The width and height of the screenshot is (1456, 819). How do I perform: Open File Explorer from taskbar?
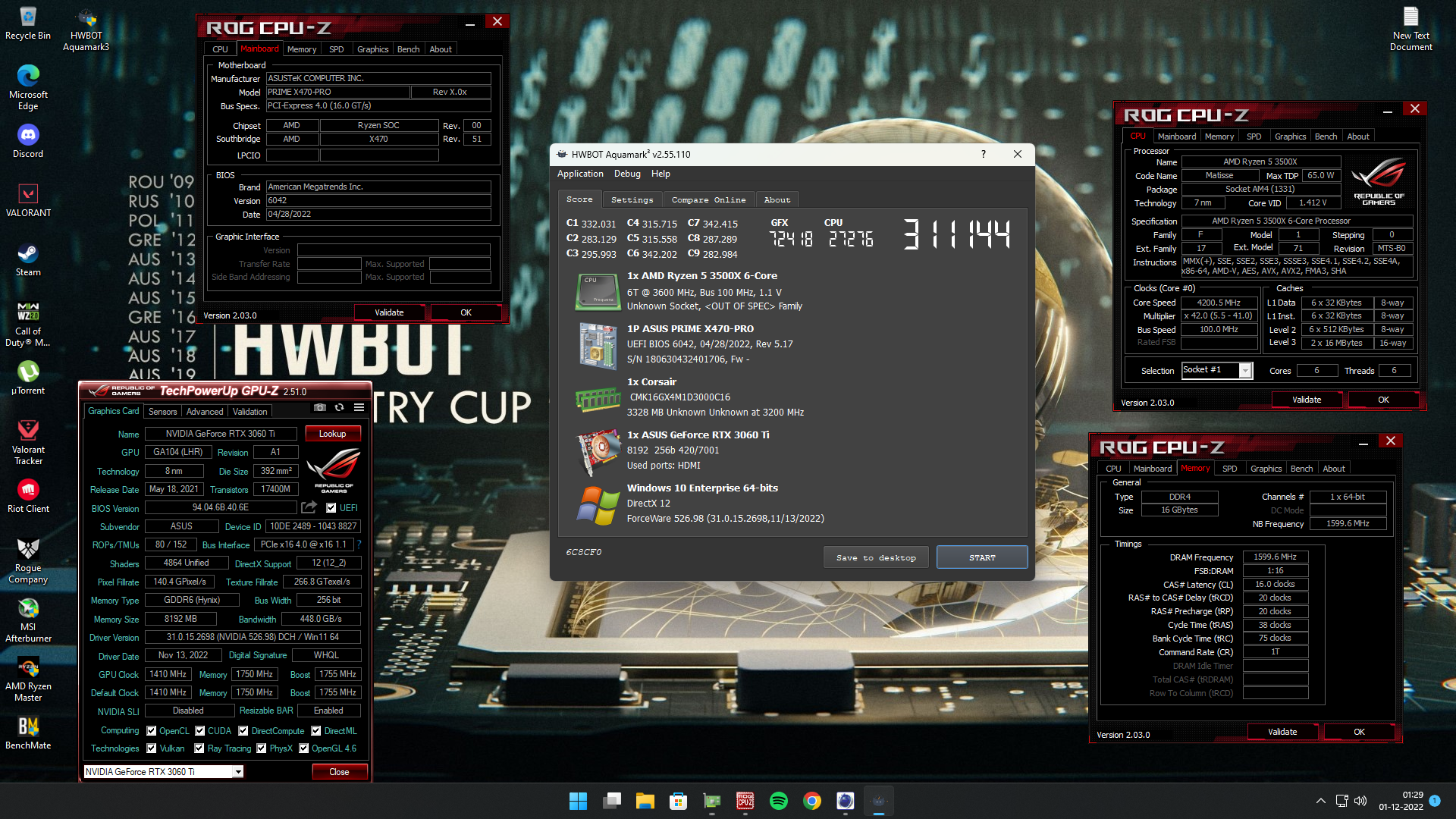point(645,801)
